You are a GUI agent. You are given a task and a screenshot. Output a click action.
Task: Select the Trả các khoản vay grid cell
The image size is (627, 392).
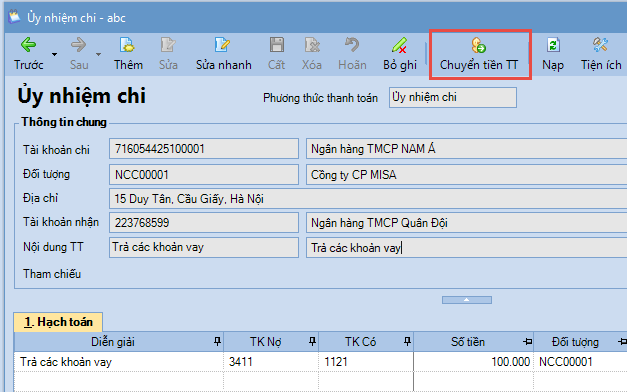(x=119, y=362)
